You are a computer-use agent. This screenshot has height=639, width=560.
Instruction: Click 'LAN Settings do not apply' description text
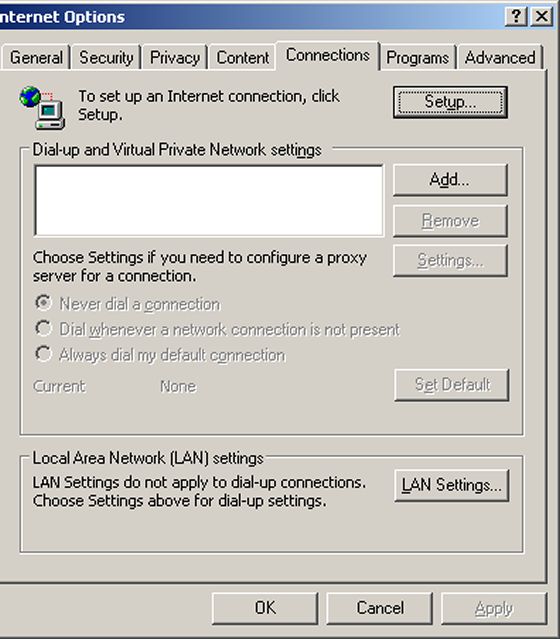pyautogui.click(x=199, y=491)
